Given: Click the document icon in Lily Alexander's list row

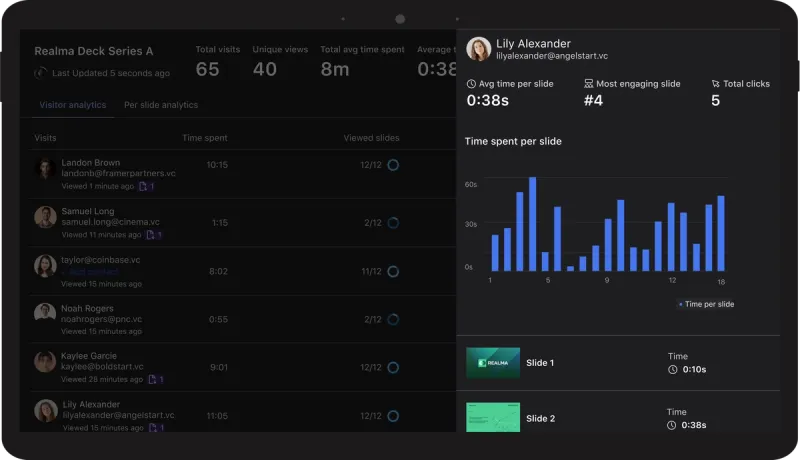Looking at the screenshot, I should point(153,427).
